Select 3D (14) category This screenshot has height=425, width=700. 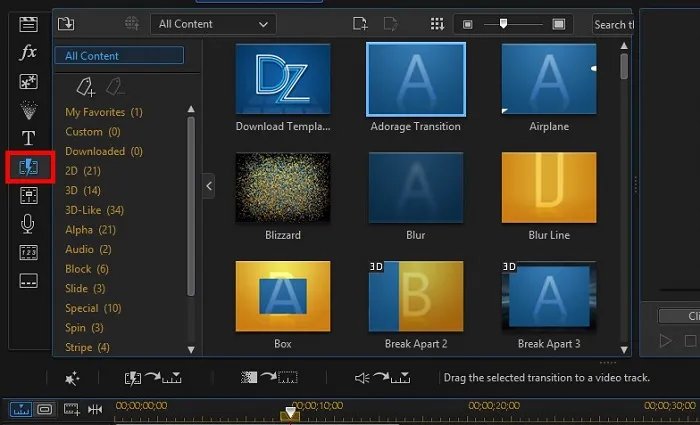tap(83, 191)
